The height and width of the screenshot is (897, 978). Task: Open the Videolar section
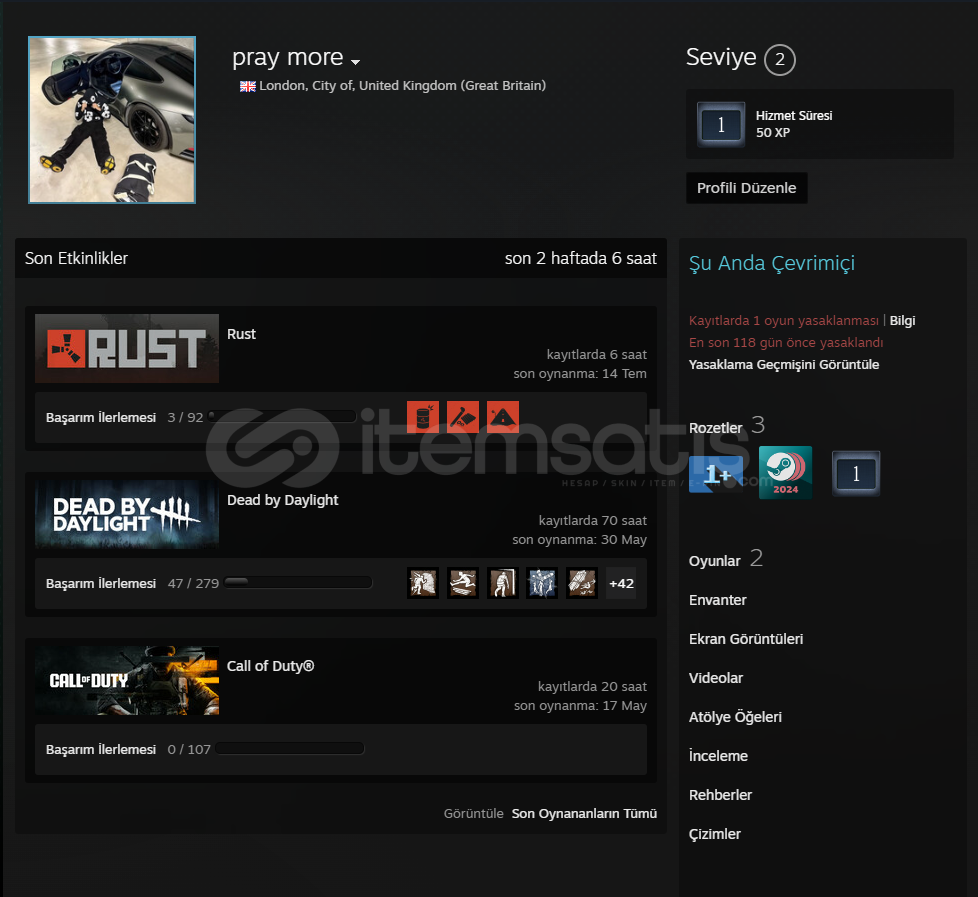coord(715,678)
